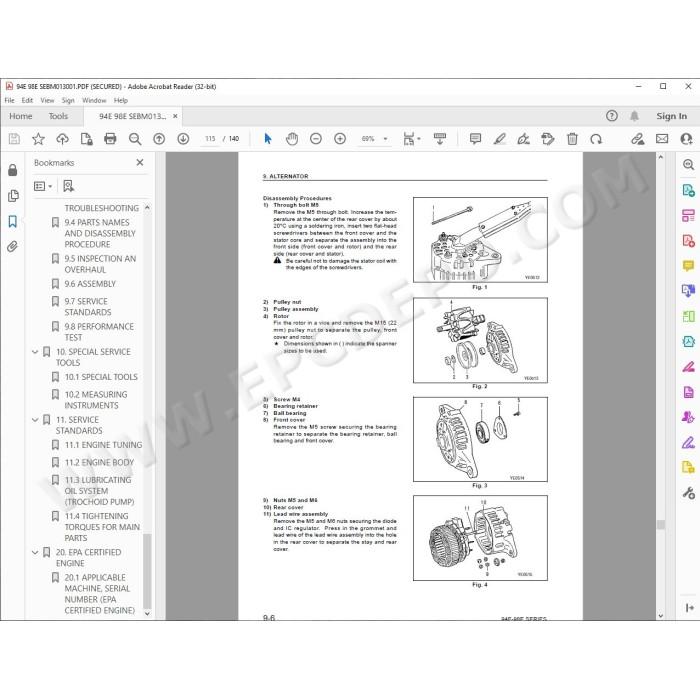Open the More Tools wrench icon
This screenshot has height=700, width=700.
tap(688, 493)
